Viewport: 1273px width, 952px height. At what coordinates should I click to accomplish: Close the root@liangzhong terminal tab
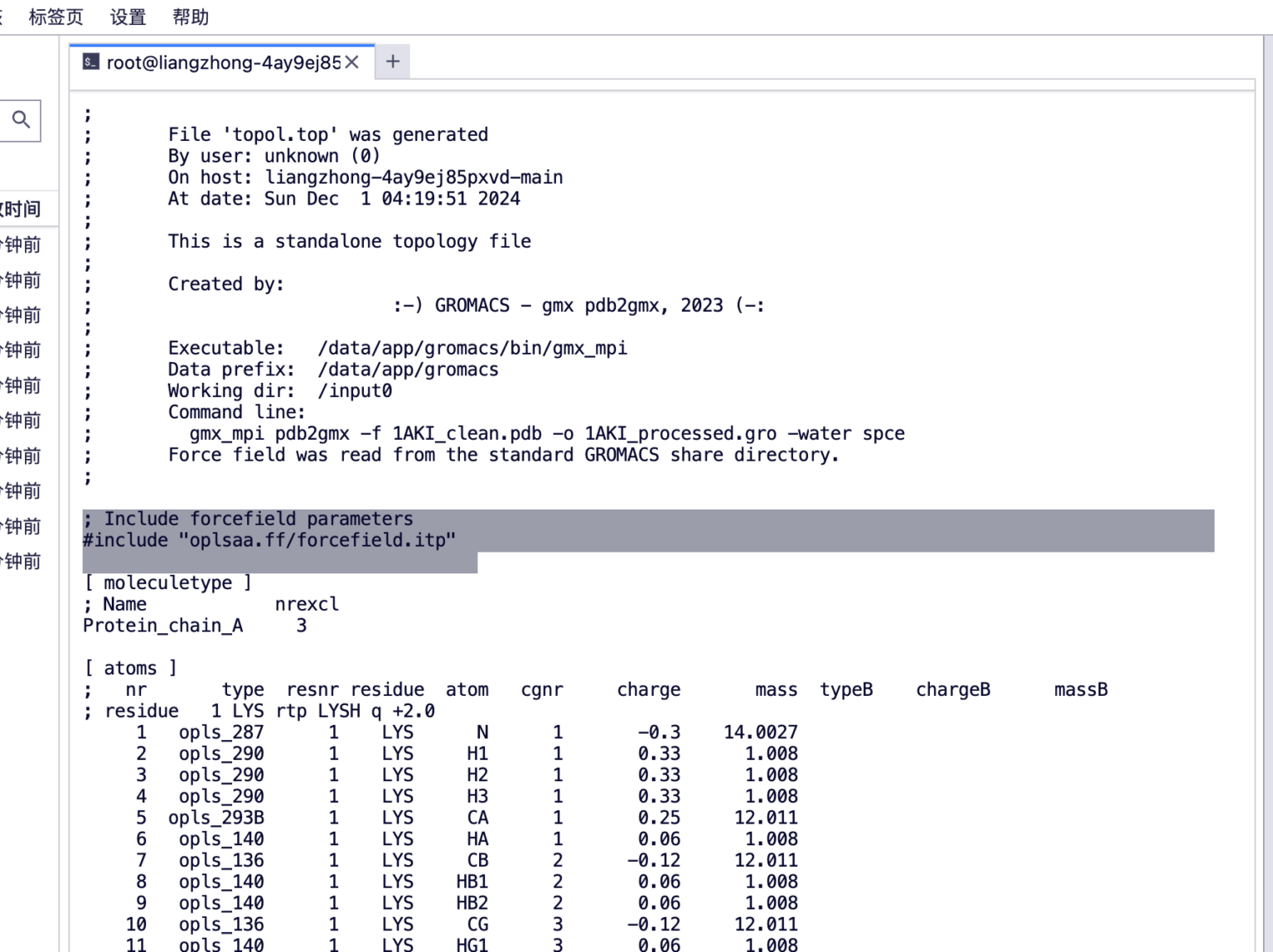click(352, 63)
